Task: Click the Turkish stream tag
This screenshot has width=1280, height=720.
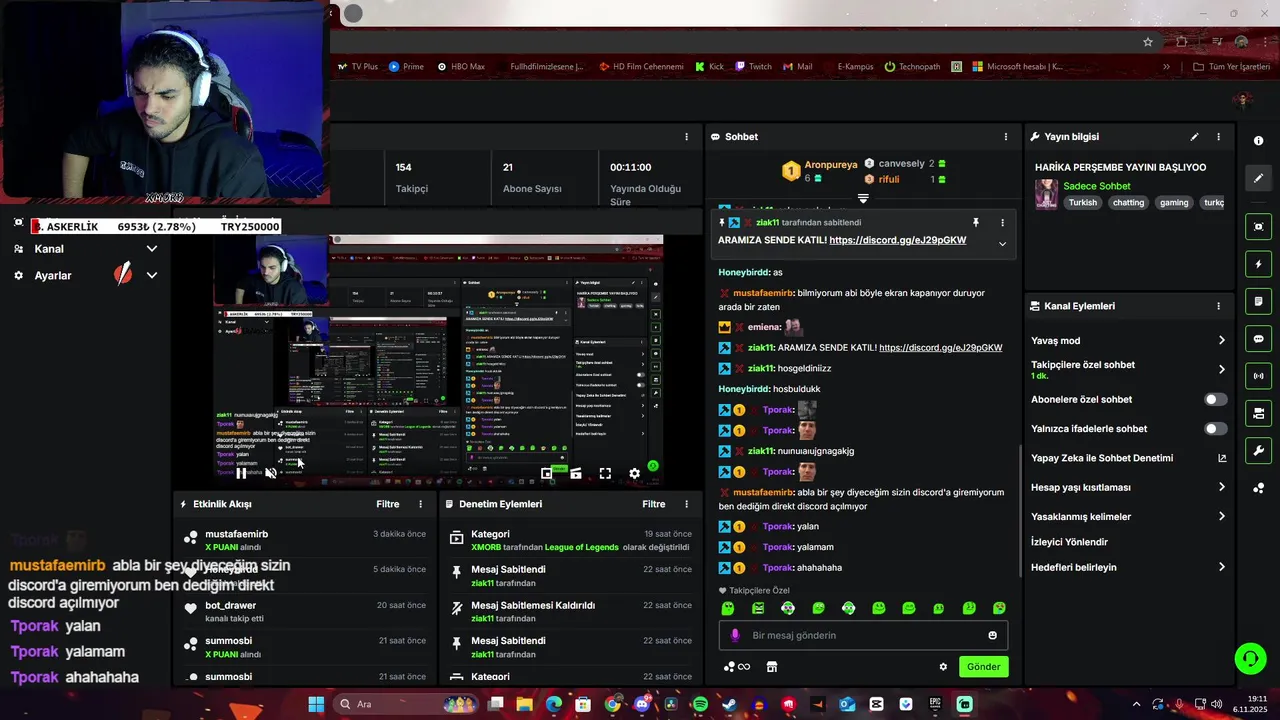Action: (1082, 203)
